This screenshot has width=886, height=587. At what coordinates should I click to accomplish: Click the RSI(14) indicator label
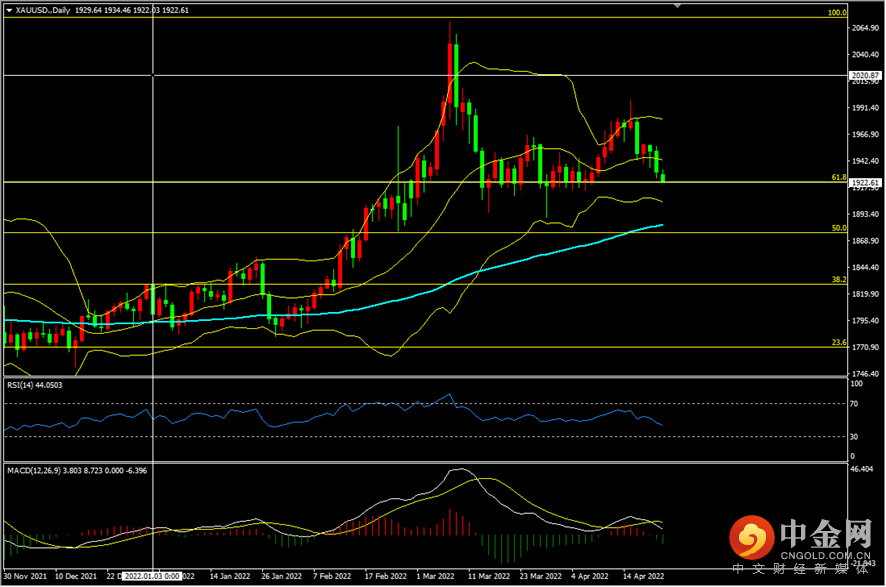[x=34, y=385]
